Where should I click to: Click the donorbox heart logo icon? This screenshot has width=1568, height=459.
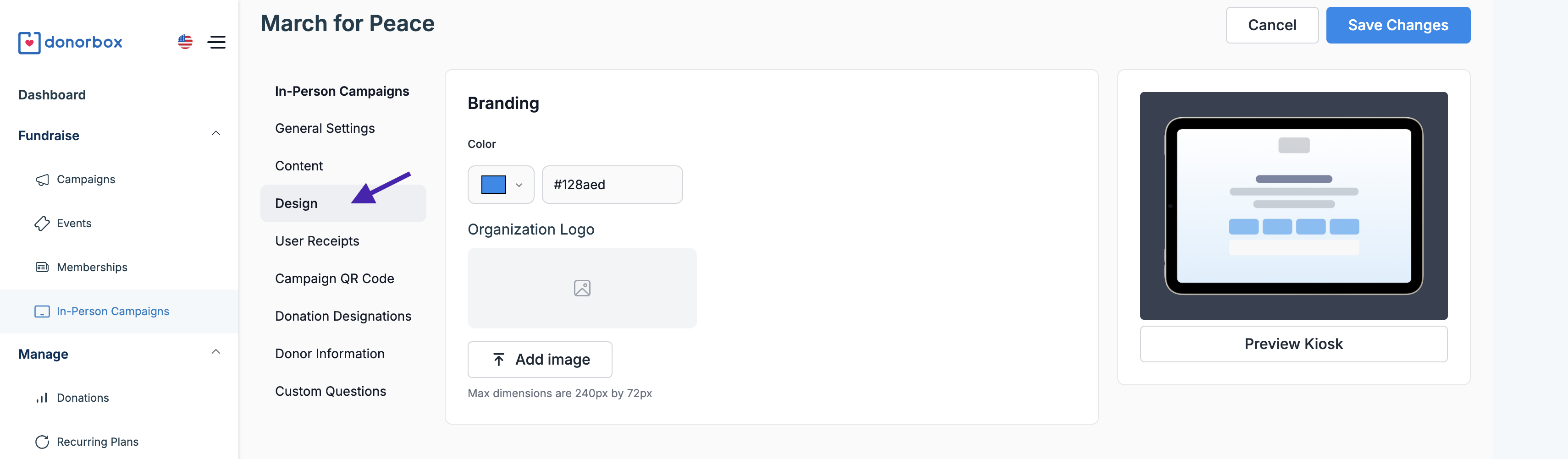click(29, 43)
